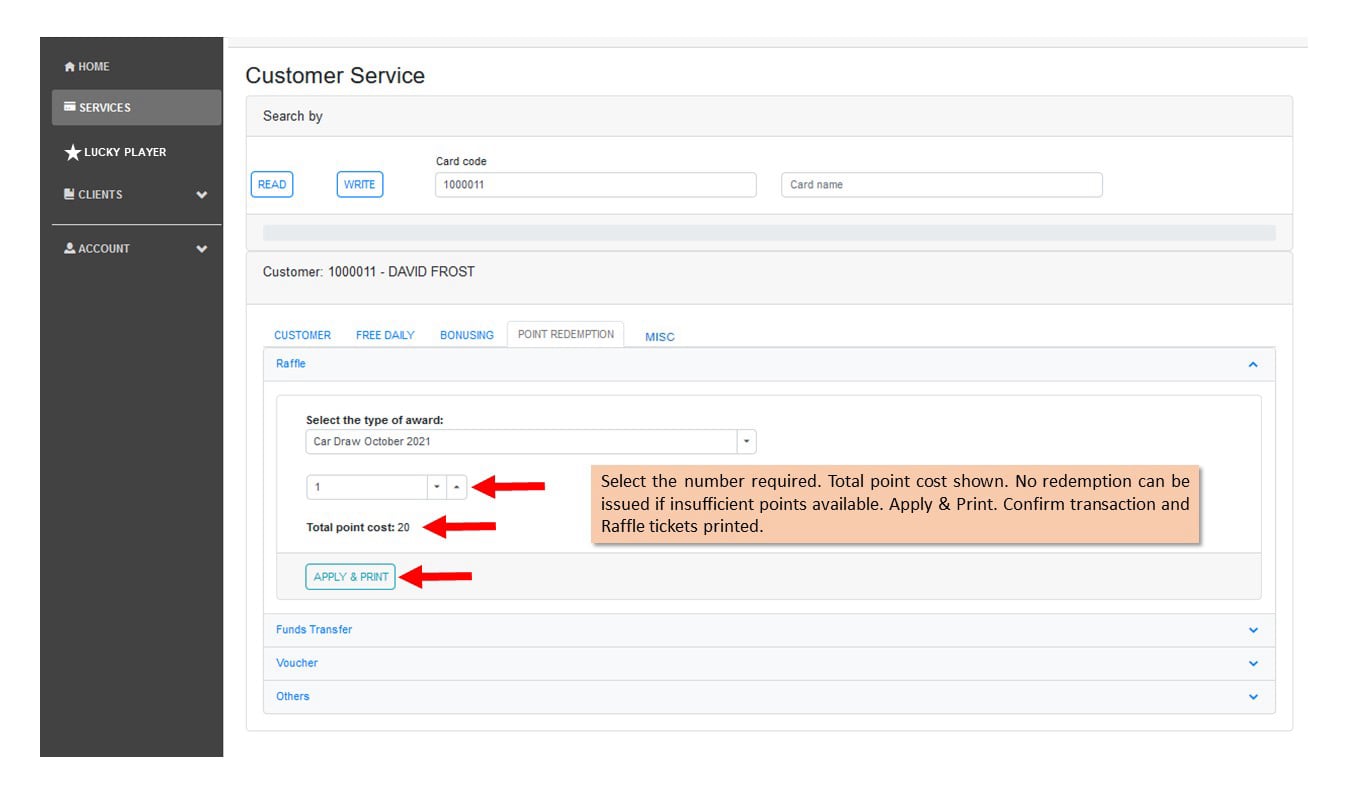Focus the Card code input field
The image size is (1361, 794).
596,185
